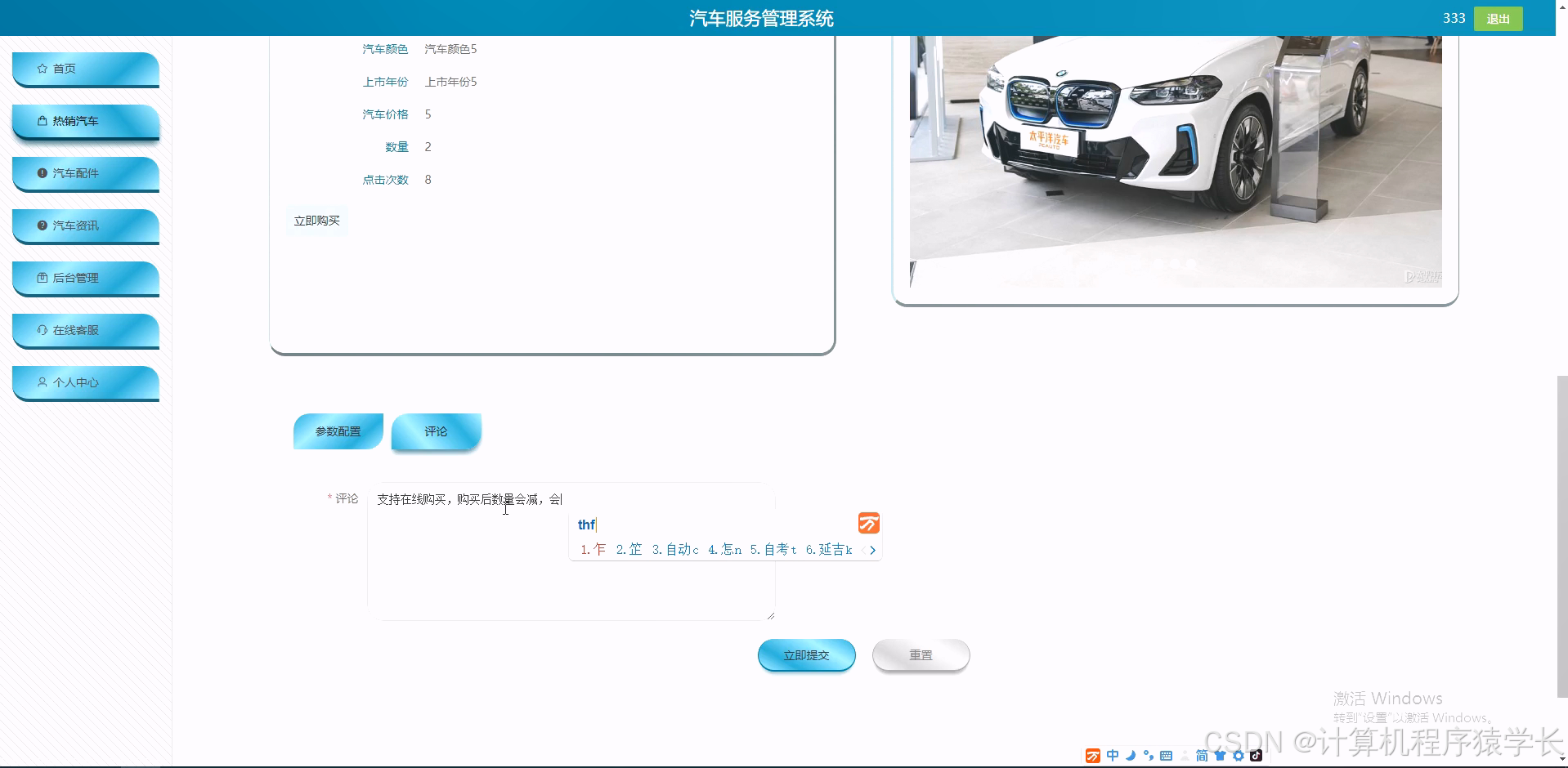This screenshot has width=1568, height=768.
Task: Toggle simplified-traditional 简 icon in IME bar
Action: (1202, 756)
